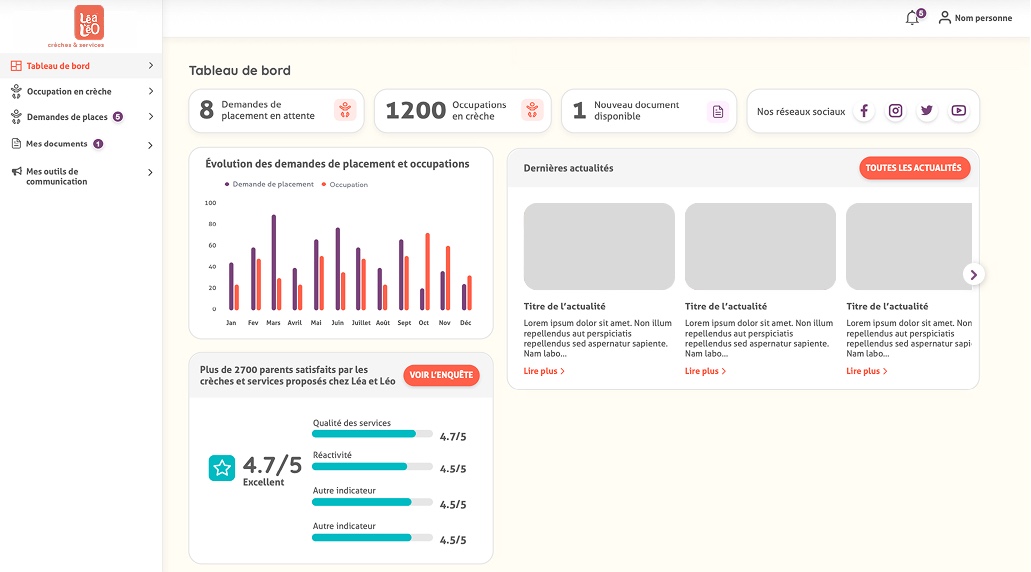1031x572 pixels.
Task: Click the icon in the Demandes de placement card
Action: 345,110
